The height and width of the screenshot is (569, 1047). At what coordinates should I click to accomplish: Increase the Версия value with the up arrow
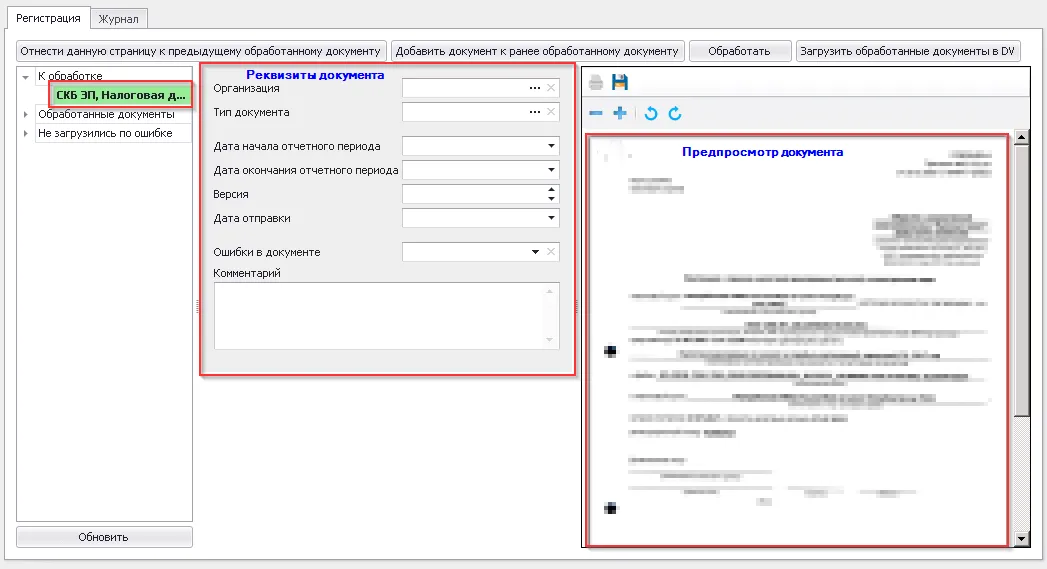tap(551, 189)
